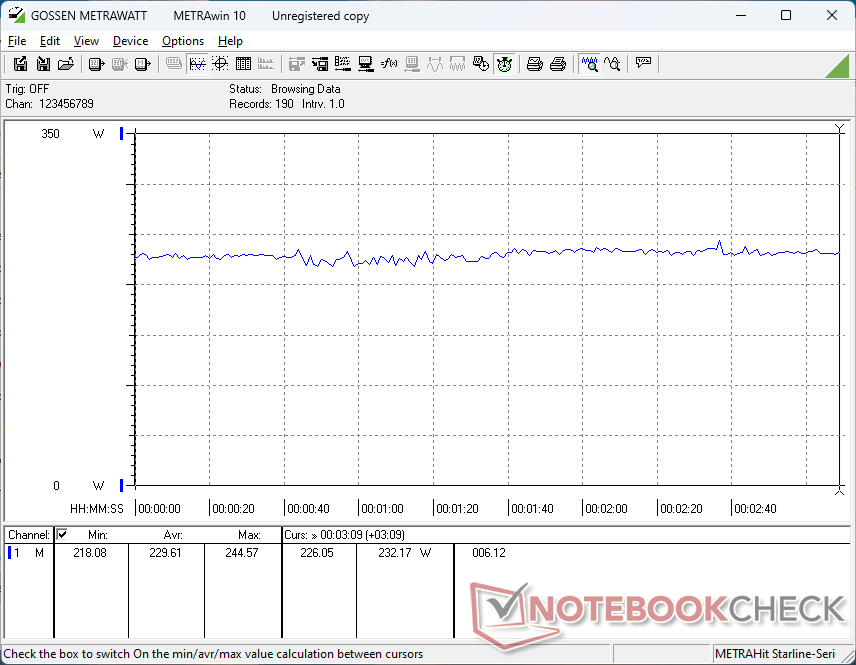Click the greyed meter disconnect icon

coord(120,64)
